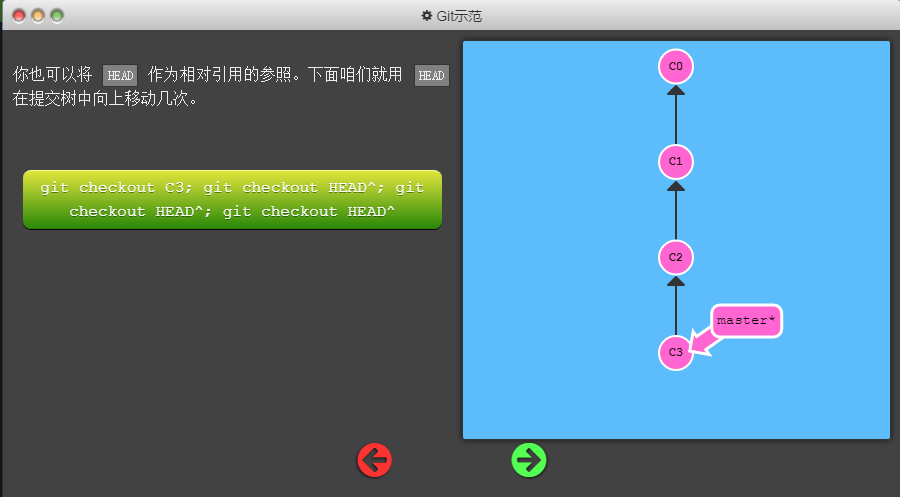Click the green next arrow button
The image size is (900, 497).
coord(529,460)
